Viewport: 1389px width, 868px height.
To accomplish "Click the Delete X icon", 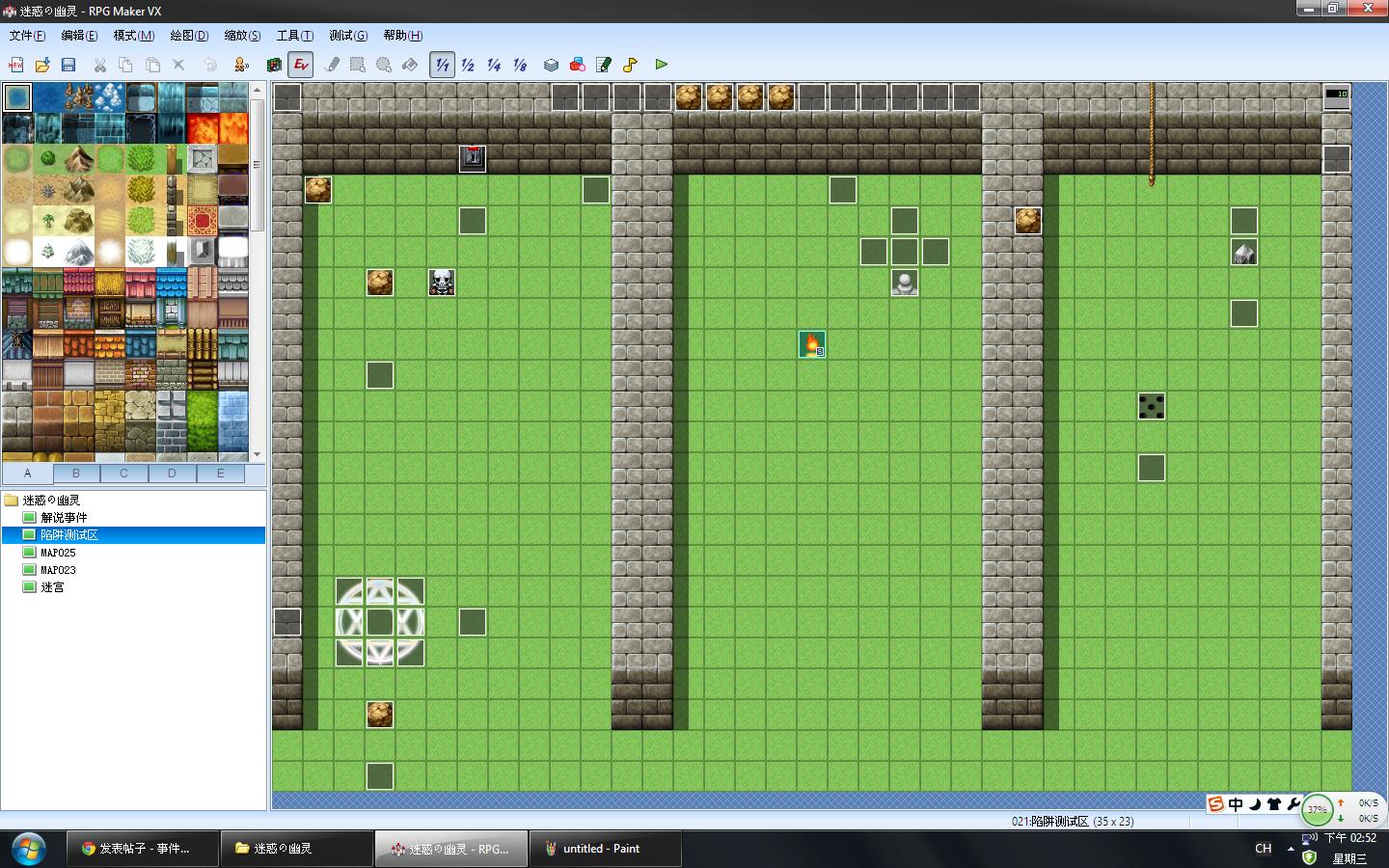I will [178, 65].
